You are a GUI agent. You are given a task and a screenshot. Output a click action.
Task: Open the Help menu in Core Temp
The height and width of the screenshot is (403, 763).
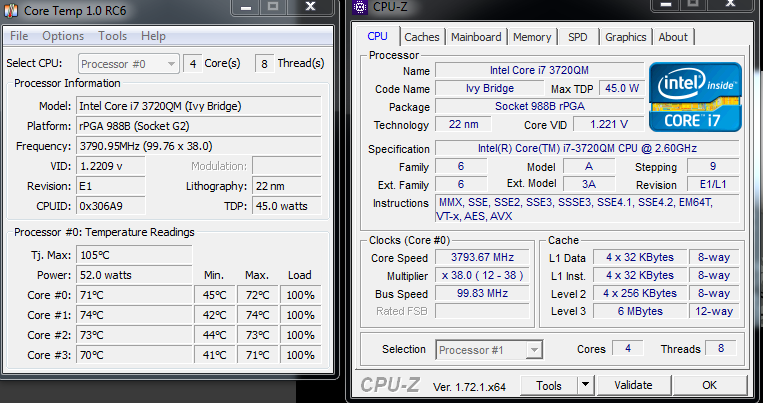153,36
